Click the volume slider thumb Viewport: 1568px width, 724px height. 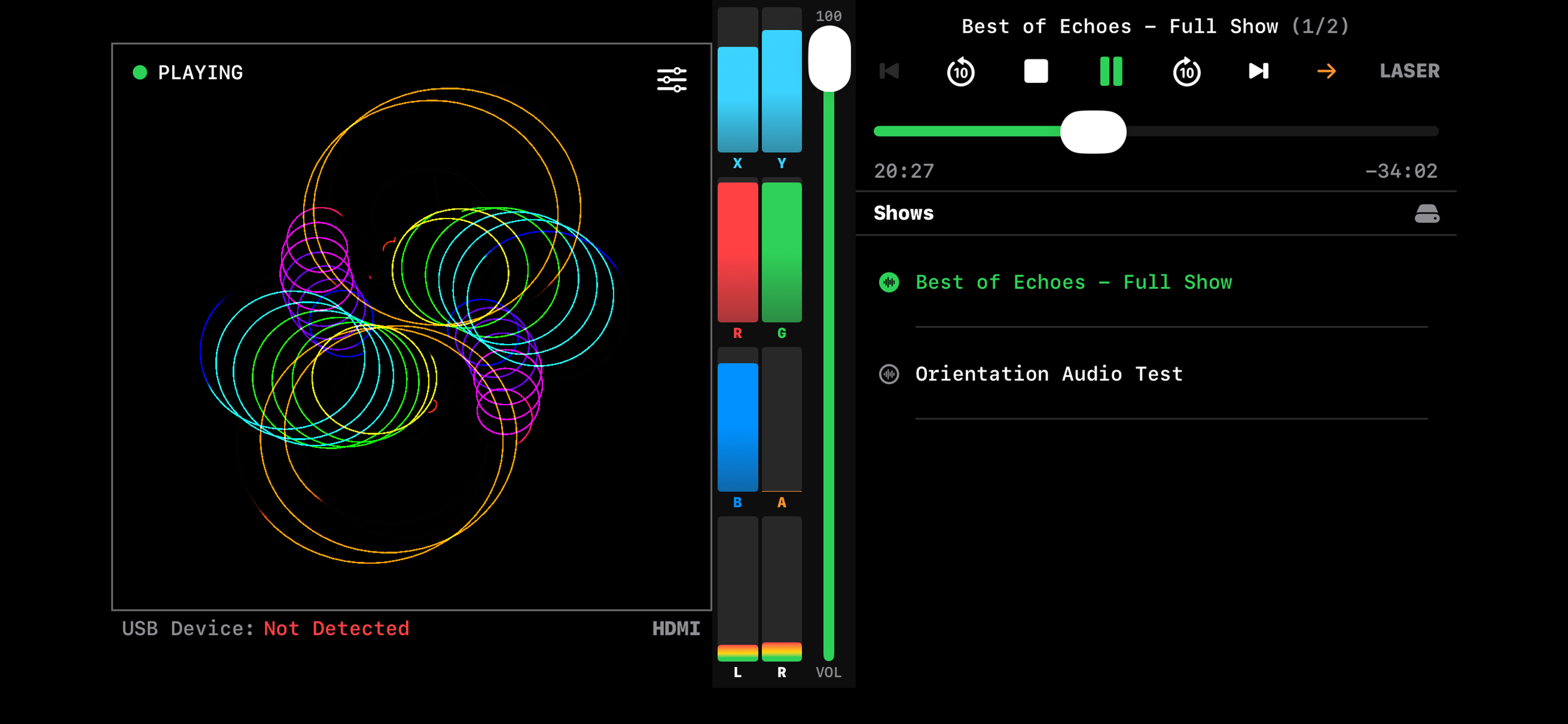coord(829,58)
